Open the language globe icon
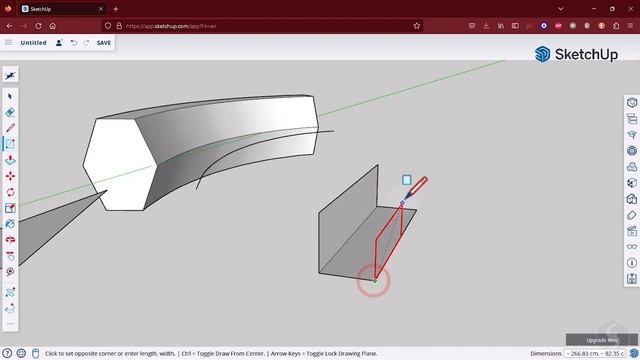Screen dimensions: 640x360 pos(21,353)
